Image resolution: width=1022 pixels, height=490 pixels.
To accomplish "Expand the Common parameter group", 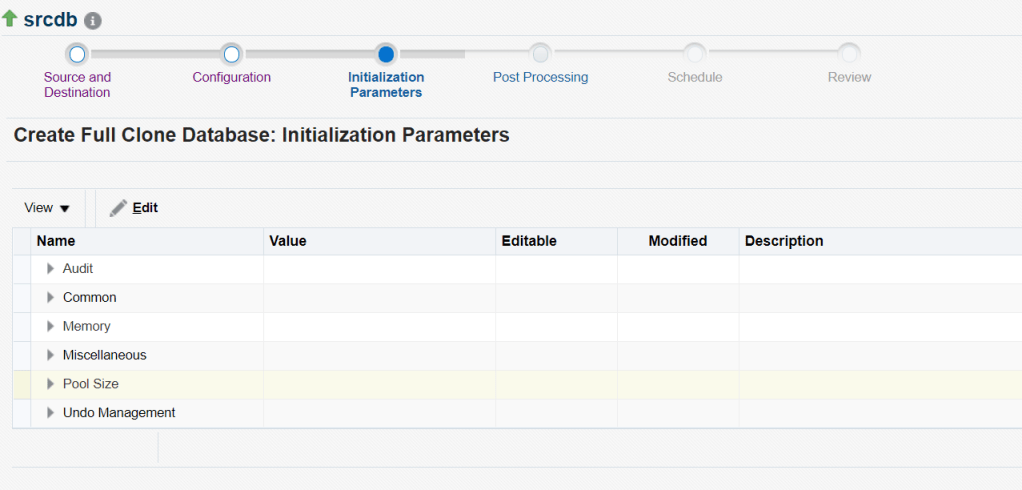I will [x=51, y=298].
